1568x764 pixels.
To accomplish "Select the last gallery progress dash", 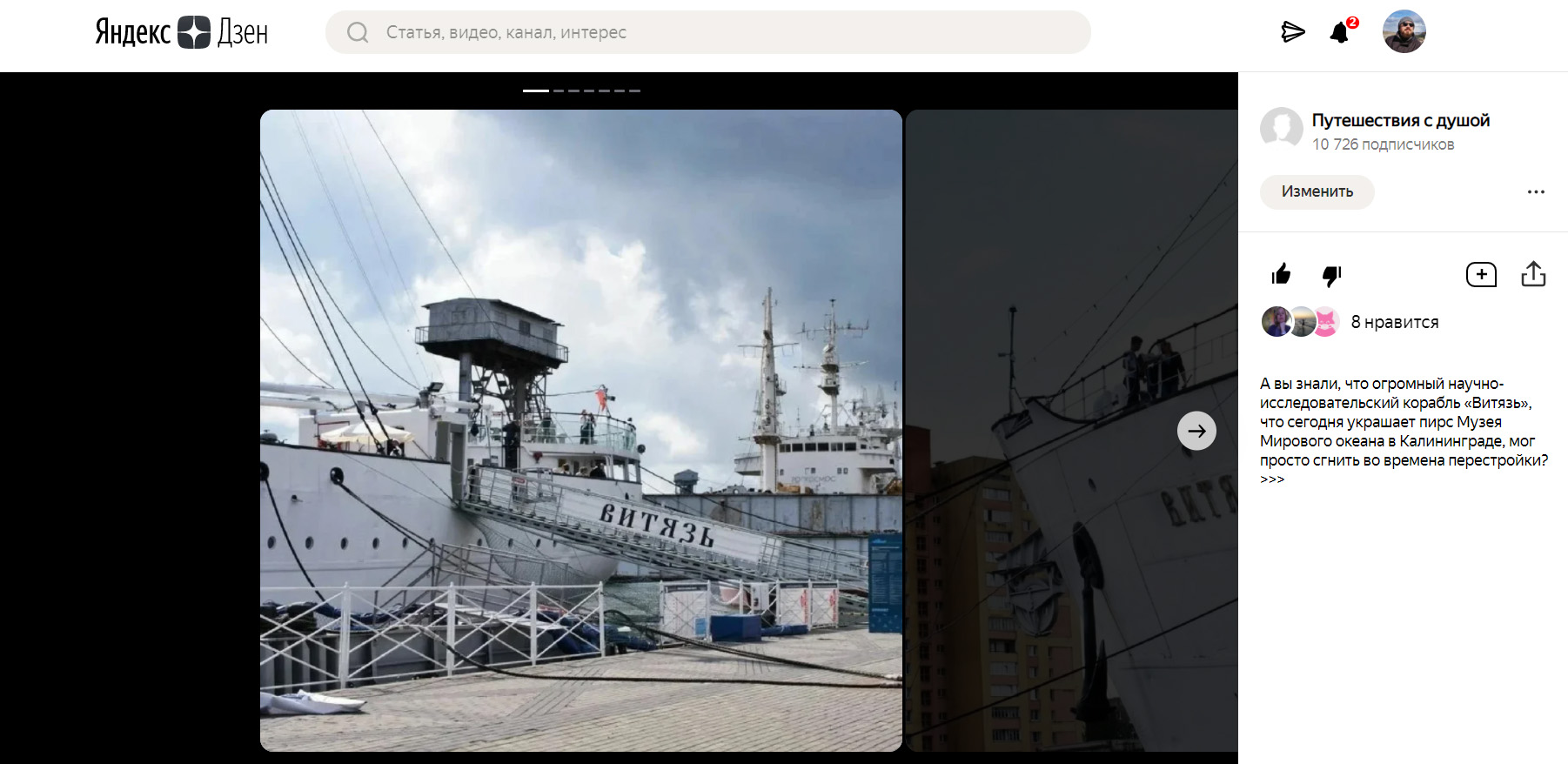I will click(x=635, y=90).
